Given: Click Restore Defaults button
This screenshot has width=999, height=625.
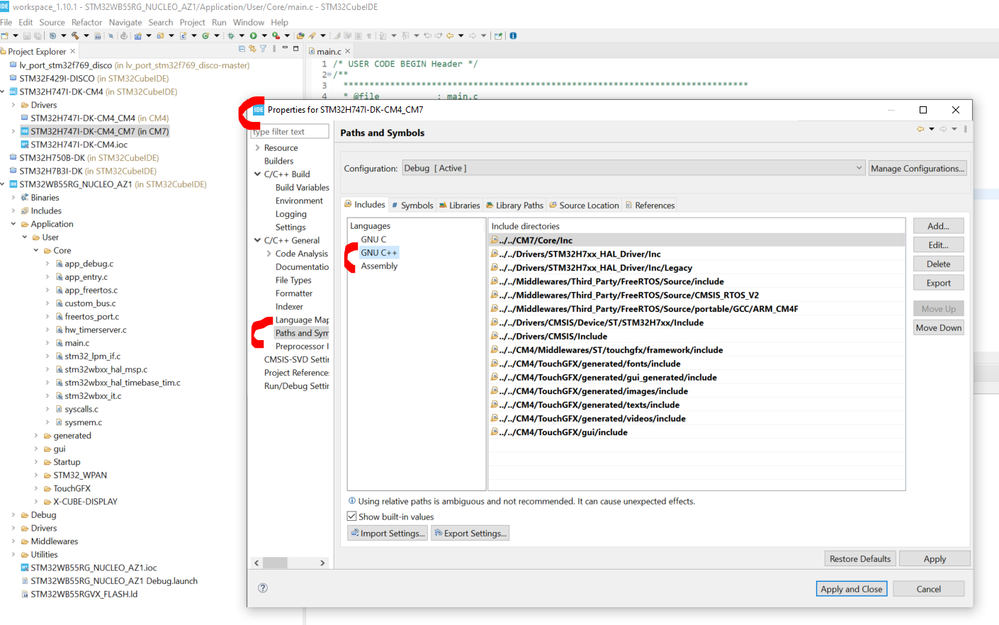Looking at the screenshot, I should click(859, 559).
